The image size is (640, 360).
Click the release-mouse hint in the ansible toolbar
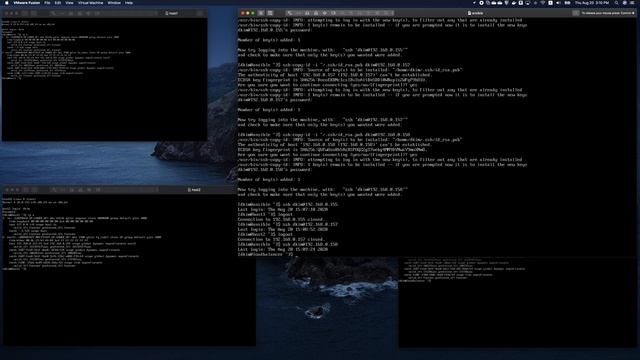(608, 13)
